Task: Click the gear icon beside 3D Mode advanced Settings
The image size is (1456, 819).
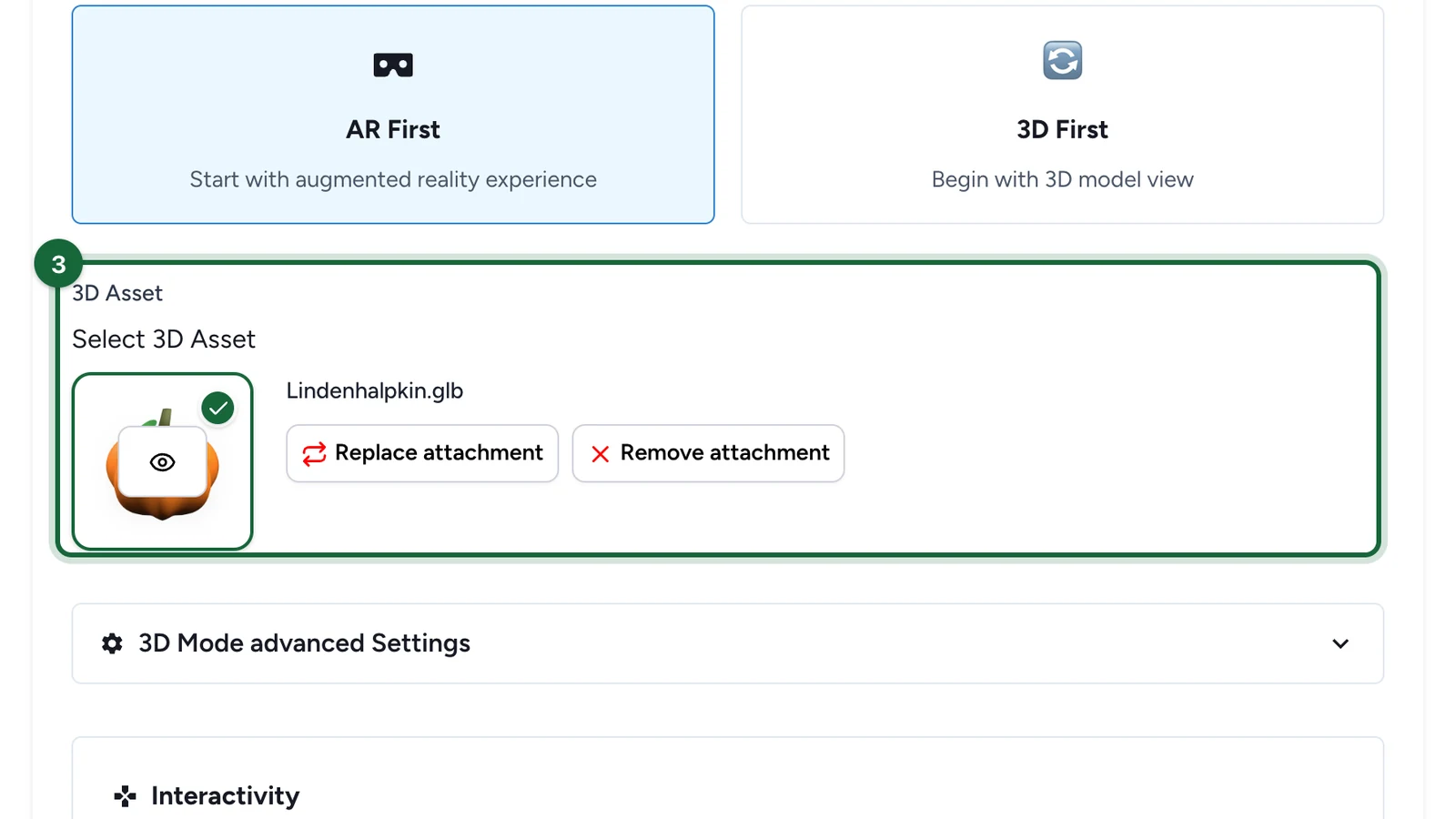Action: pos(112,643)
